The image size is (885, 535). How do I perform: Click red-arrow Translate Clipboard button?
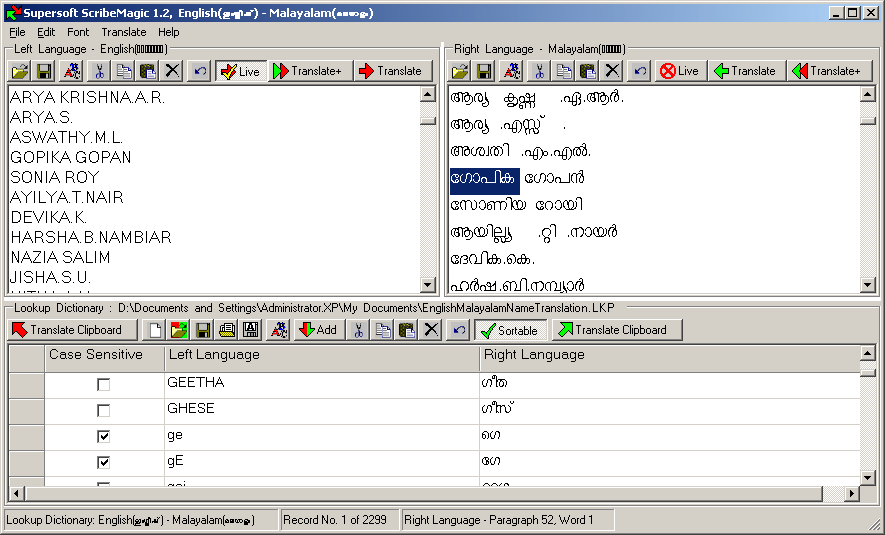coord(72,330)
